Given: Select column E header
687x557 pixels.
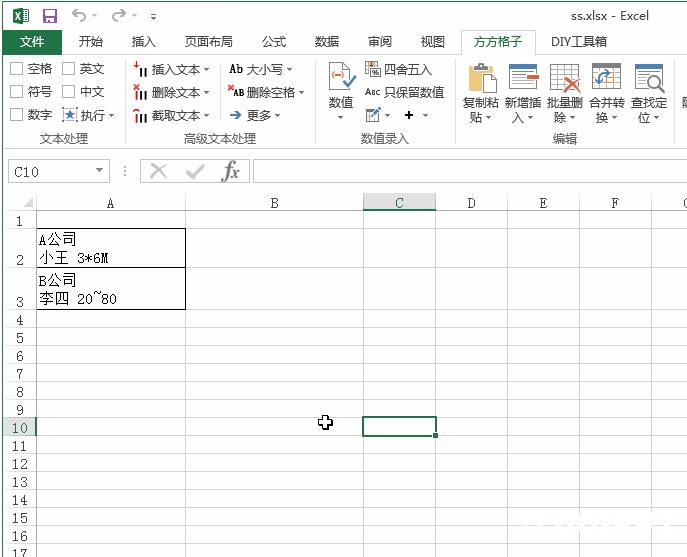Looking at the screenshot, I should tap(543, 203).
